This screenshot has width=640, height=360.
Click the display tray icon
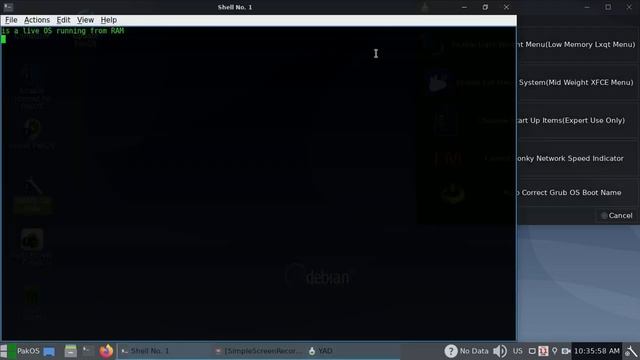[532, 351]
